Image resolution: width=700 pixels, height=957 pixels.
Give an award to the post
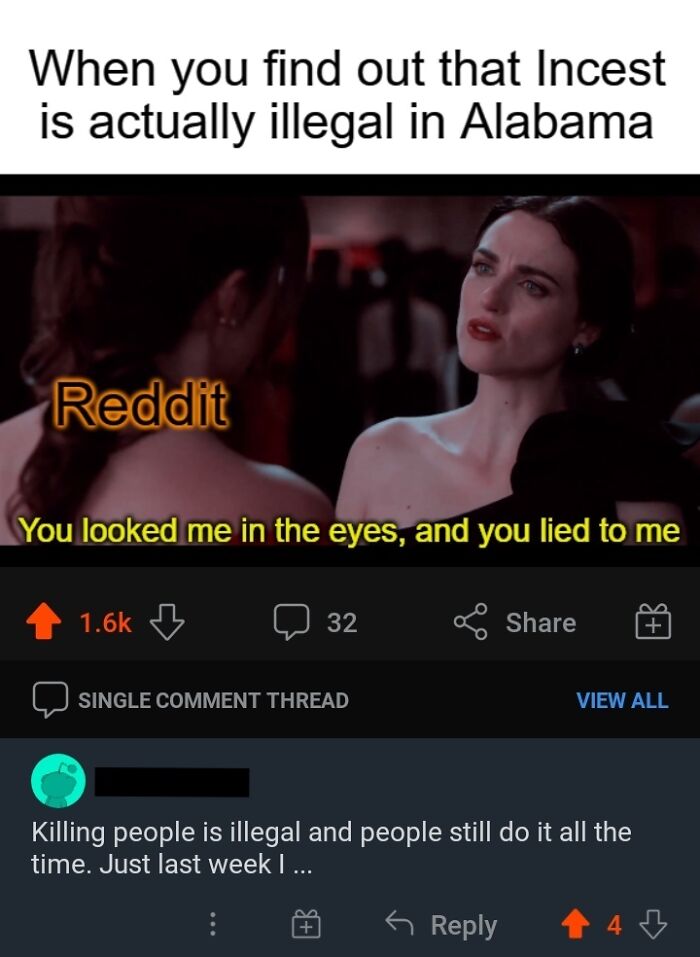click(x=653, y=622)
